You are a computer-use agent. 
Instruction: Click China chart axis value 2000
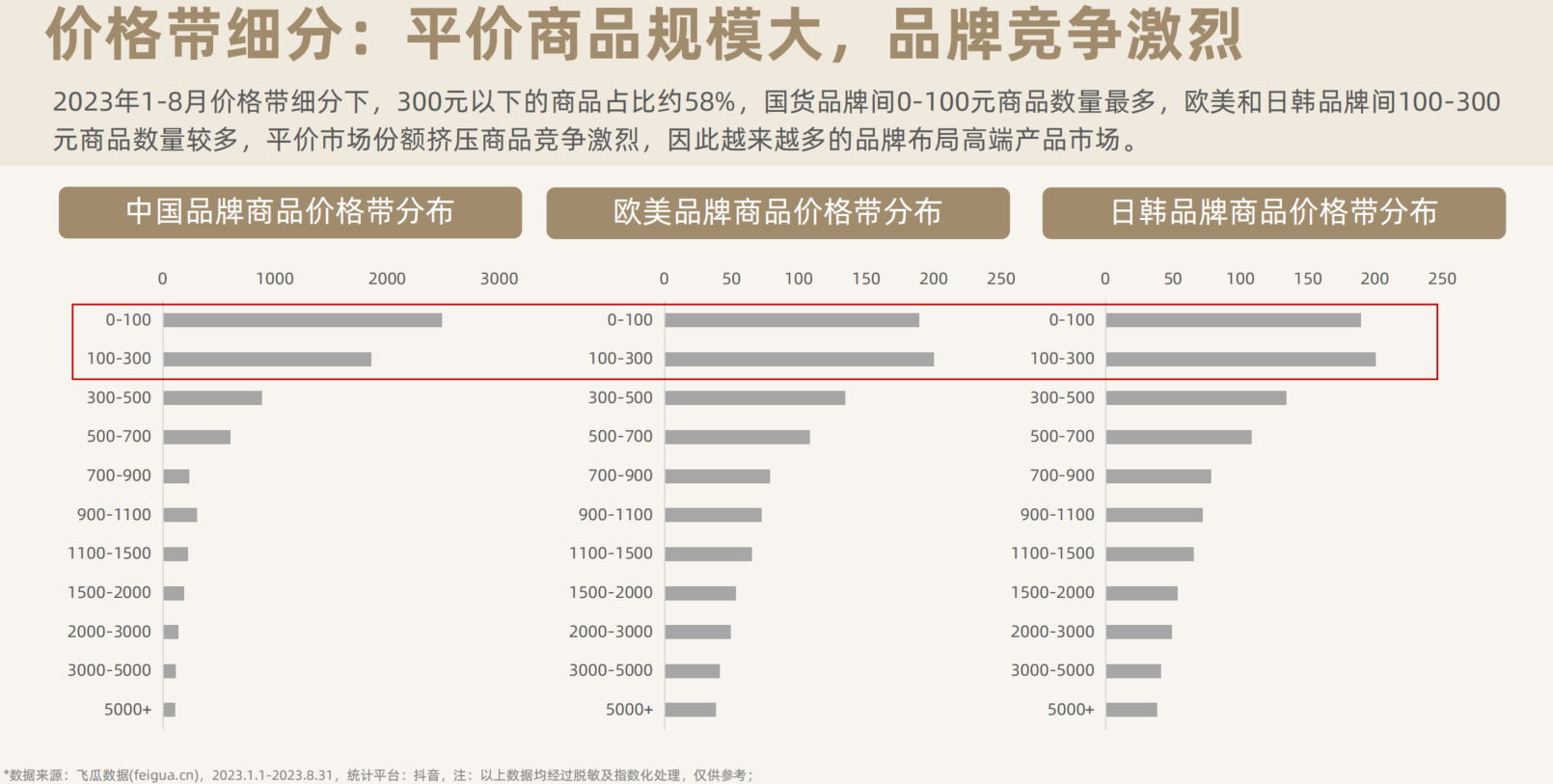387,279
